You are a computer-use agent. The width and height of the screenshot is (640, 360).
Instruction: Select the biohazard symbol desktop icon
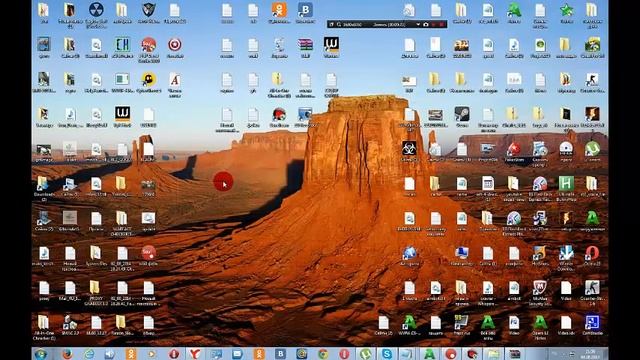[409, 149]
